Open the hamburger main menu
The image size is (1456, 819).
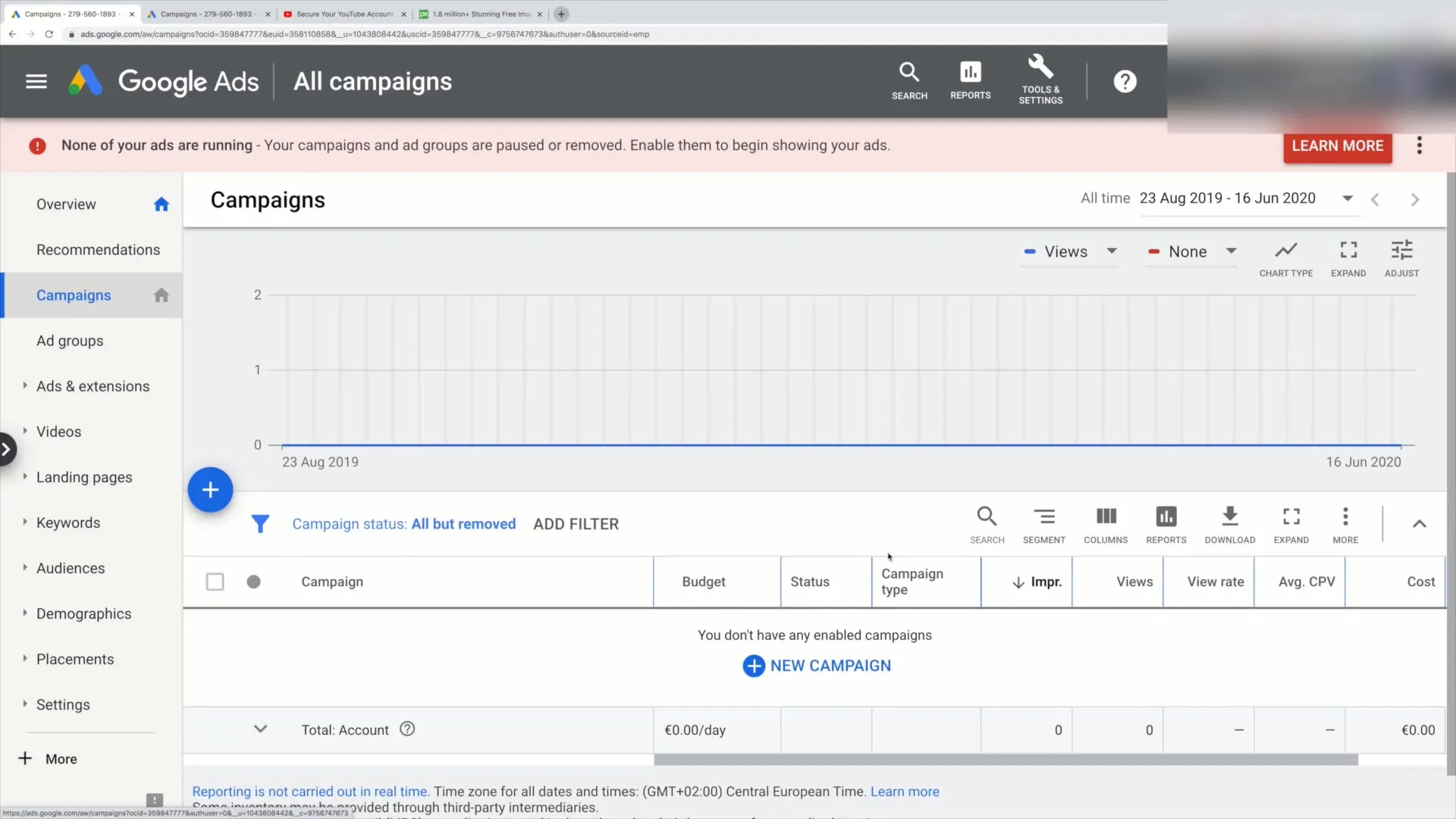(x=36, y=81)
